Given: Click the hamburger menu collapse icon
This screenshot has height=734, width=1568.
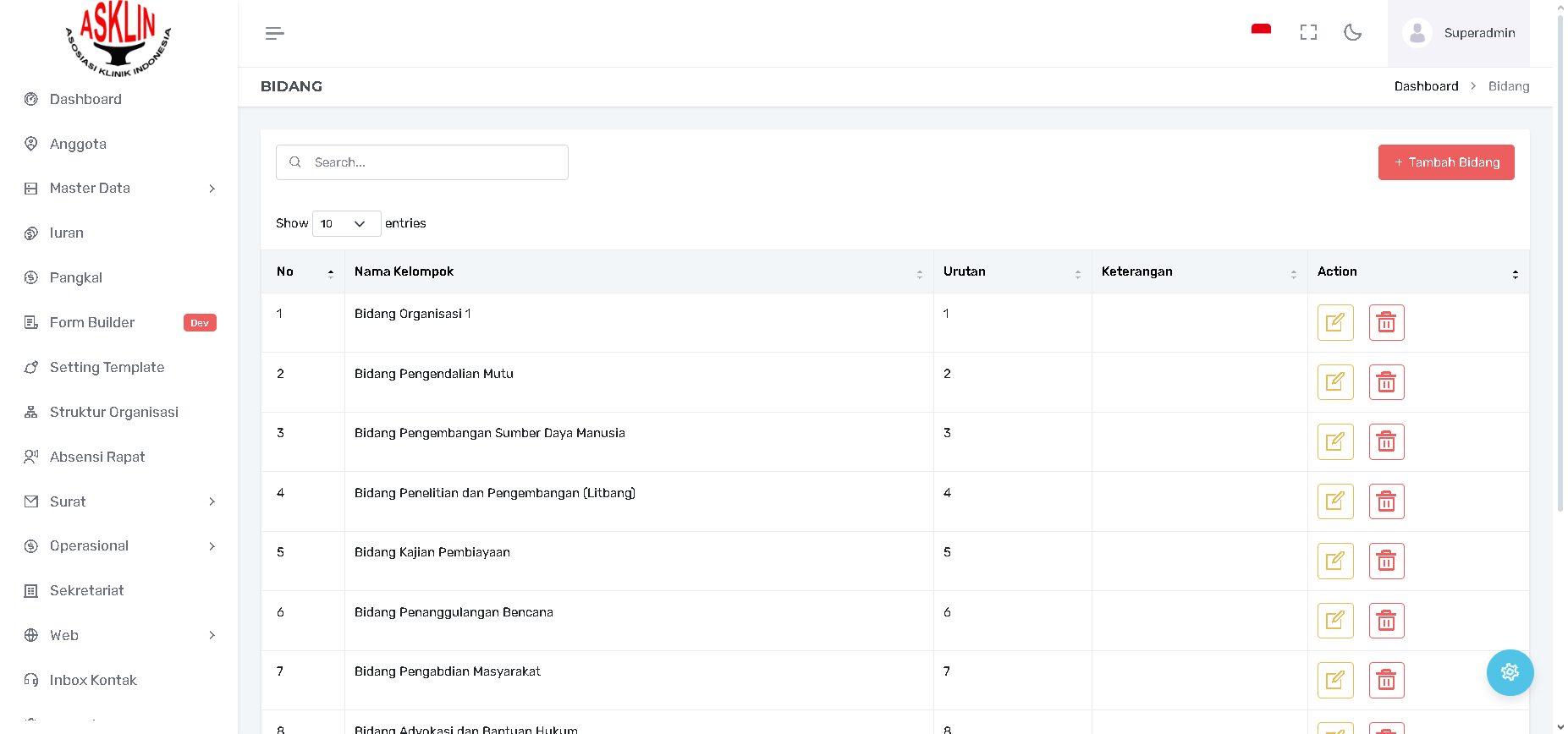Looking at the screenshot, I should pyautogui.click(x=274, y=33).
